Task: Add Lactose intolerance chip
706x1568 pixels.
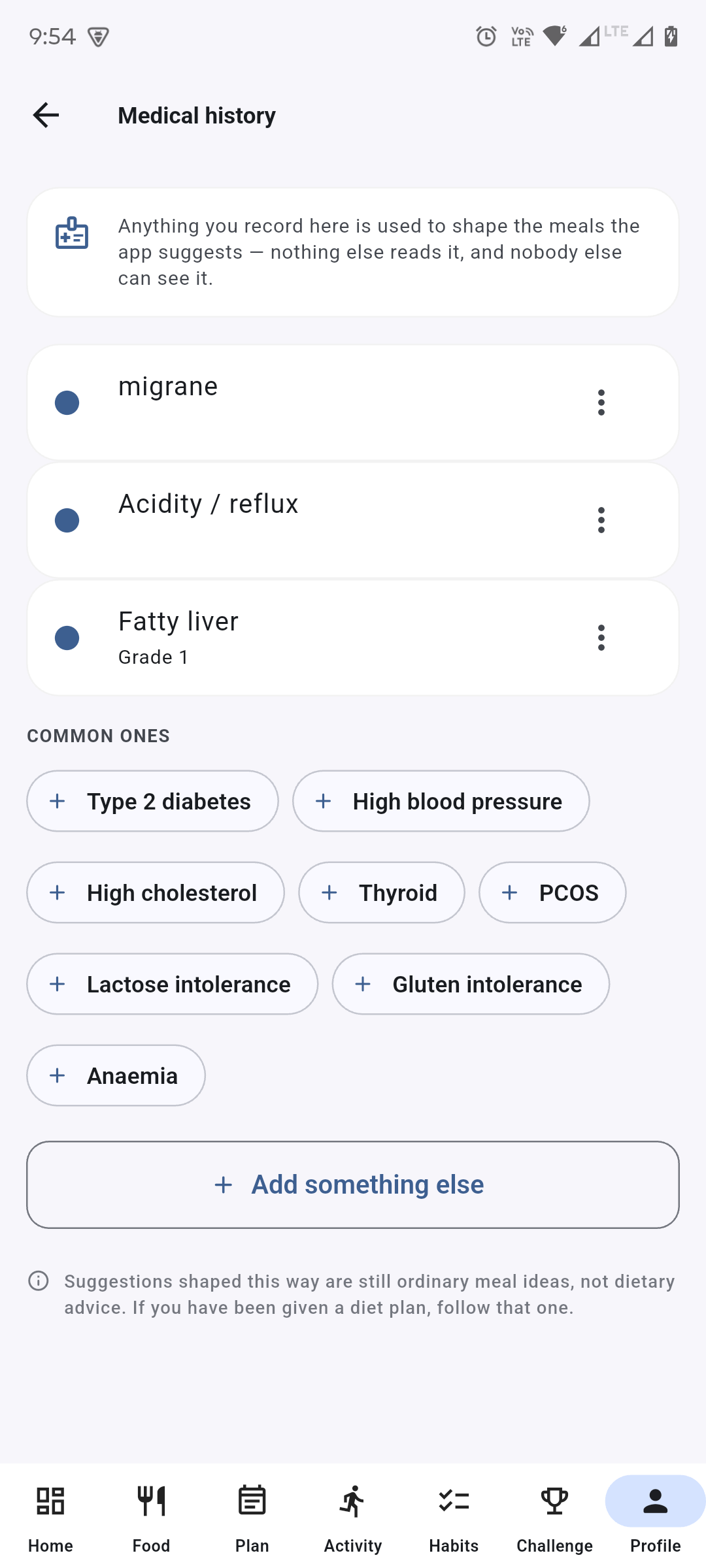Action: point(173,984)
